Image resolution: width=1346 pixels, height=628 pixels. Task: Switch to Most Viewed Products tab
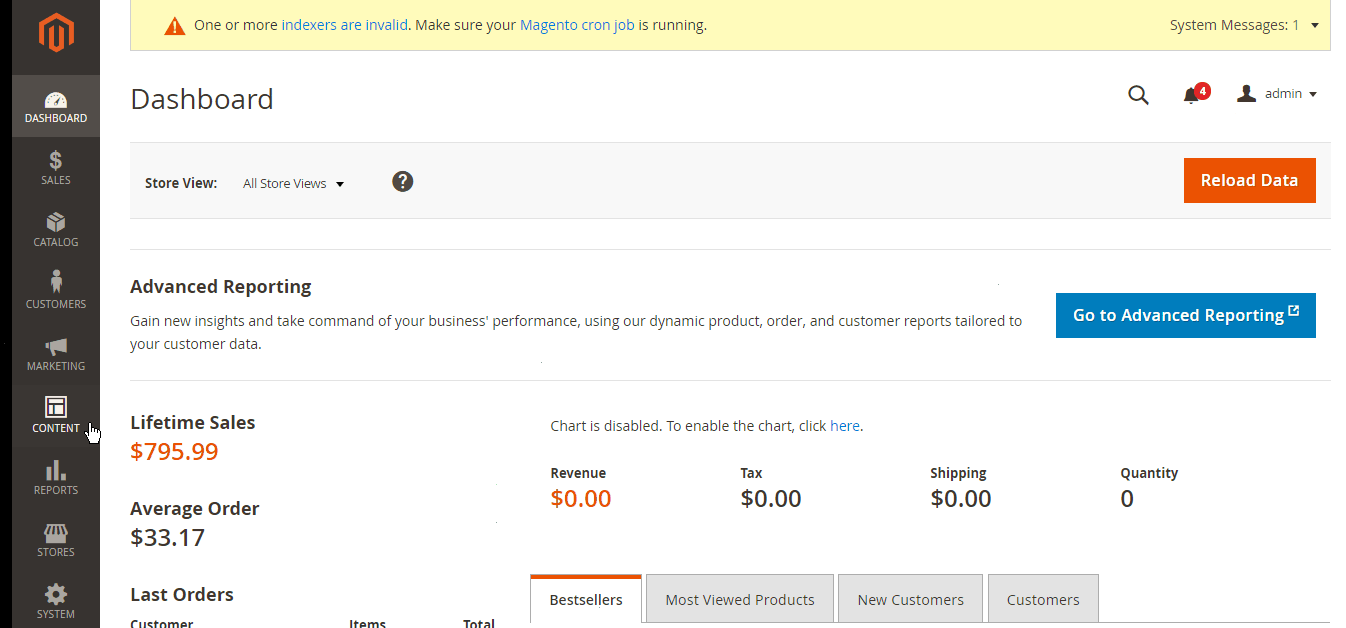(x=739, y=600)
